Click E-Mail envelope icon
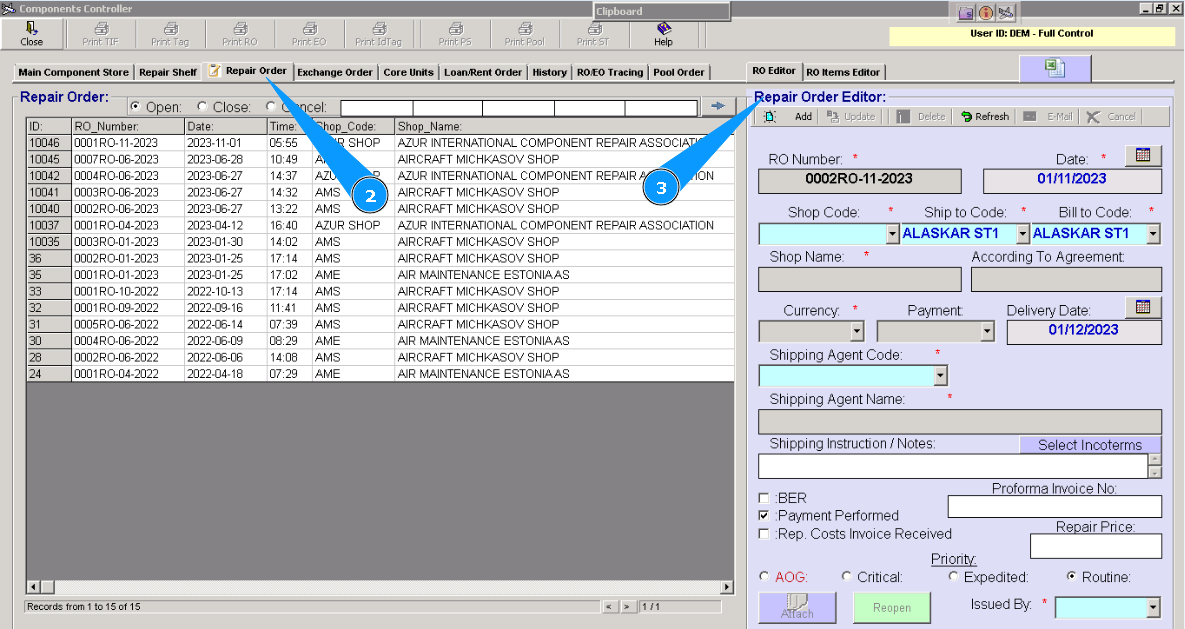Viewport: 1185px width, 629px height. [x=1029, y=116]
